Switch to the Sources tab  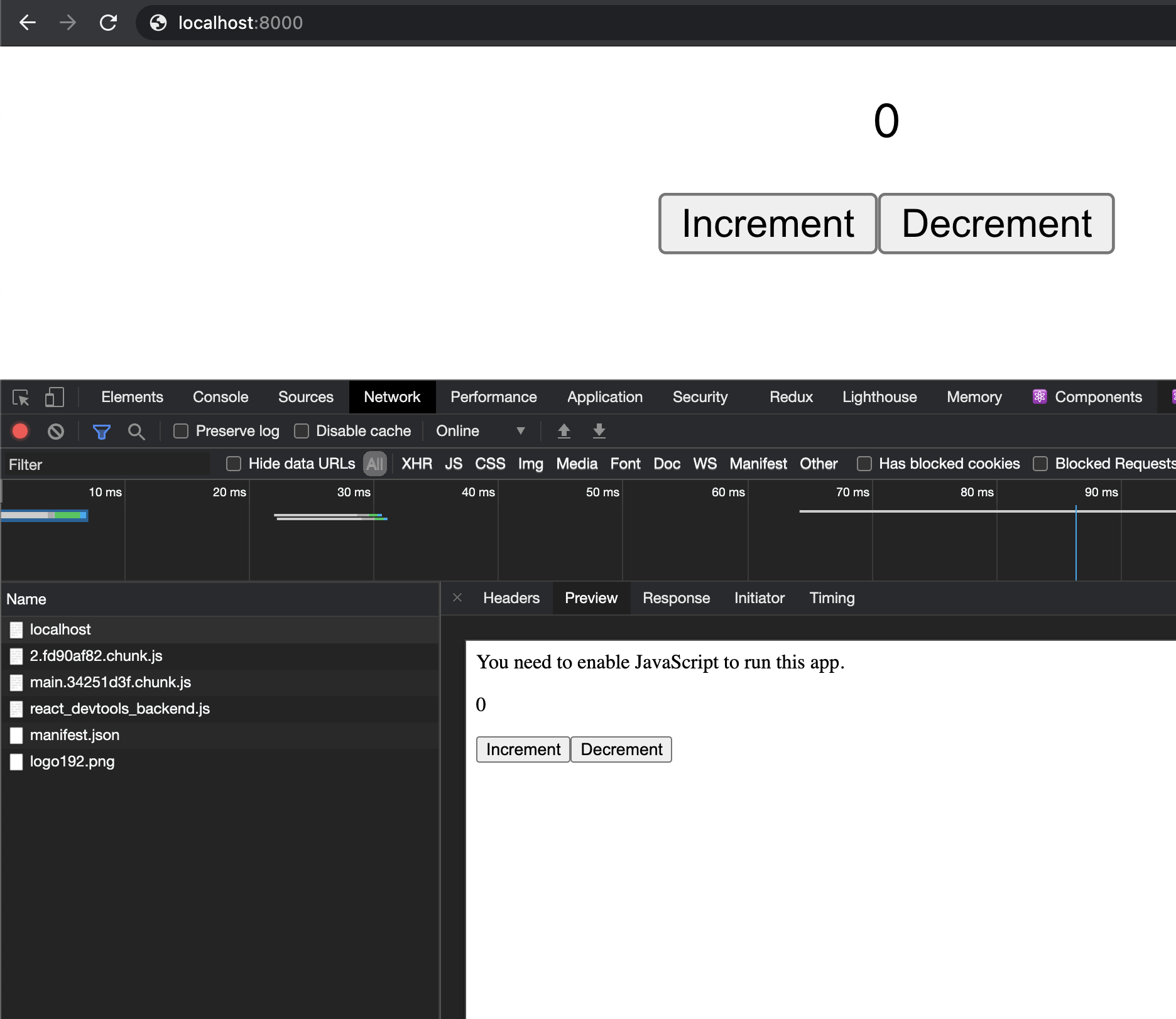click(x=306, y=397)
